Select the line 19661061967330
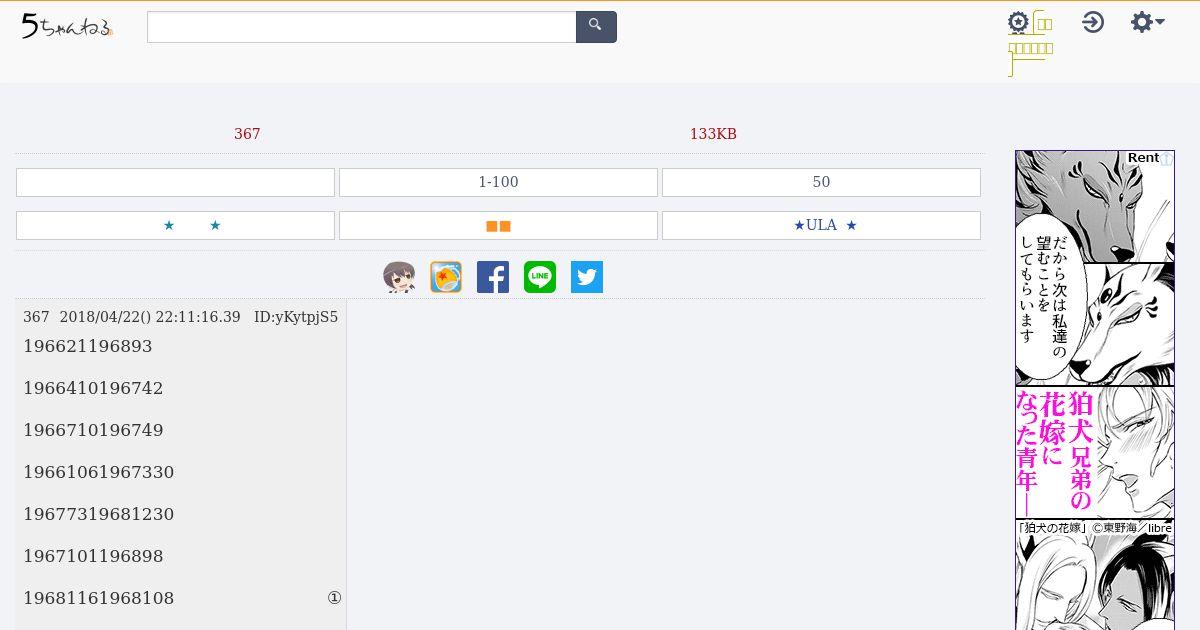 point(99,472)
